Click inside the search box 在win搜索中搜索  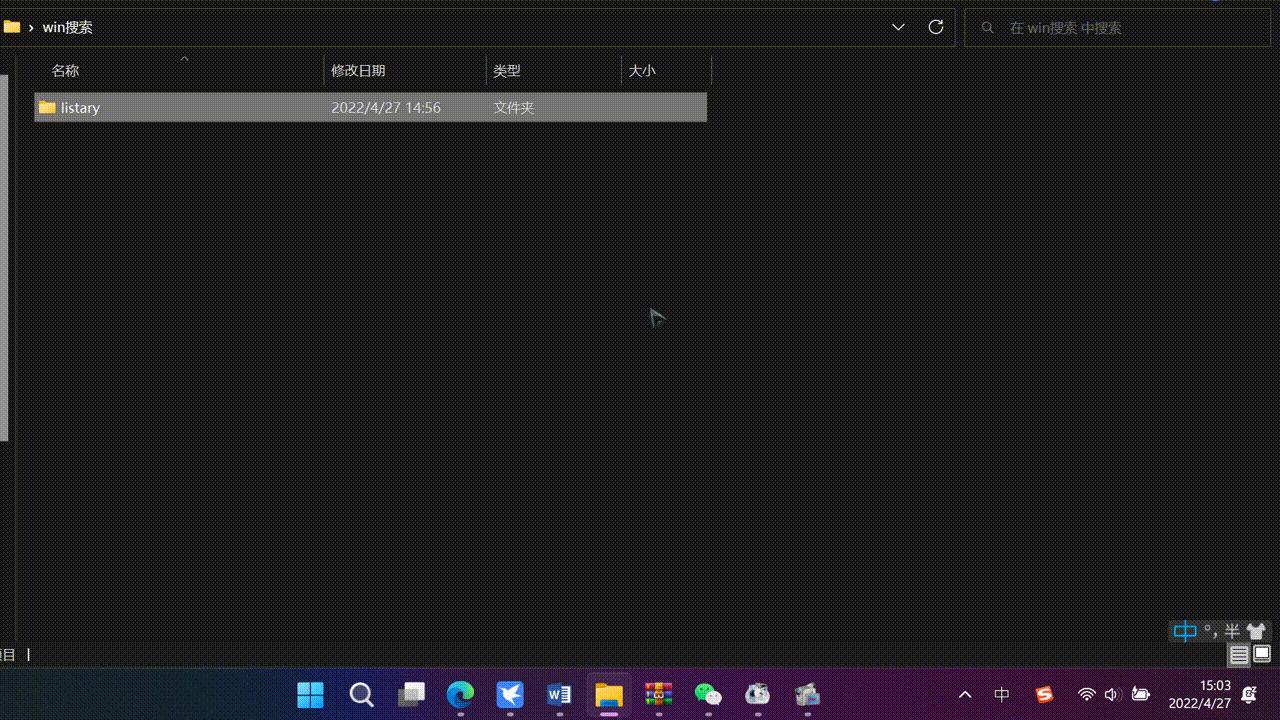[x=1100, y=27]
